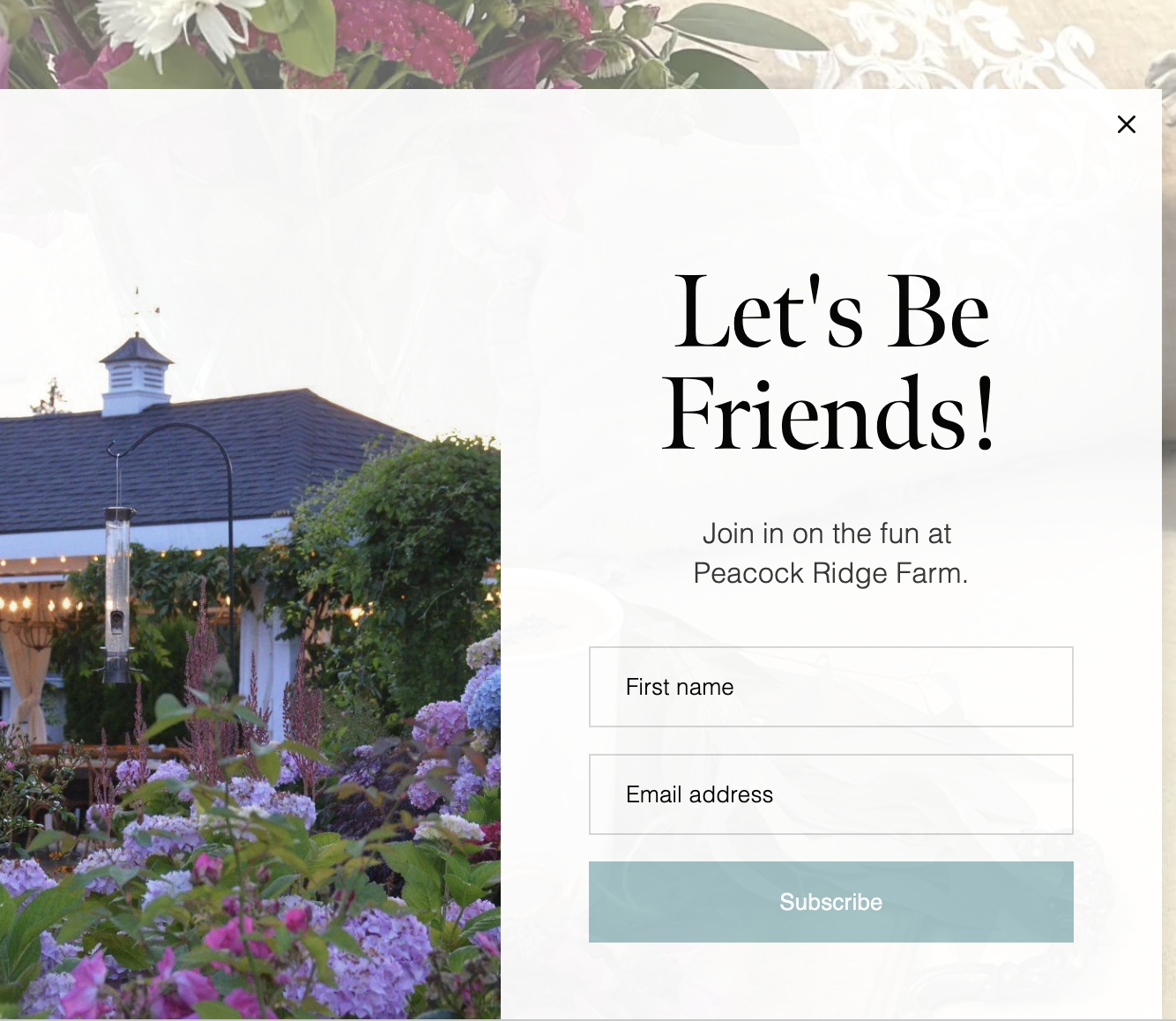Click the dark shingled roof in photo
This screenshot has height=1021, width=1176.
coord(176,461)
